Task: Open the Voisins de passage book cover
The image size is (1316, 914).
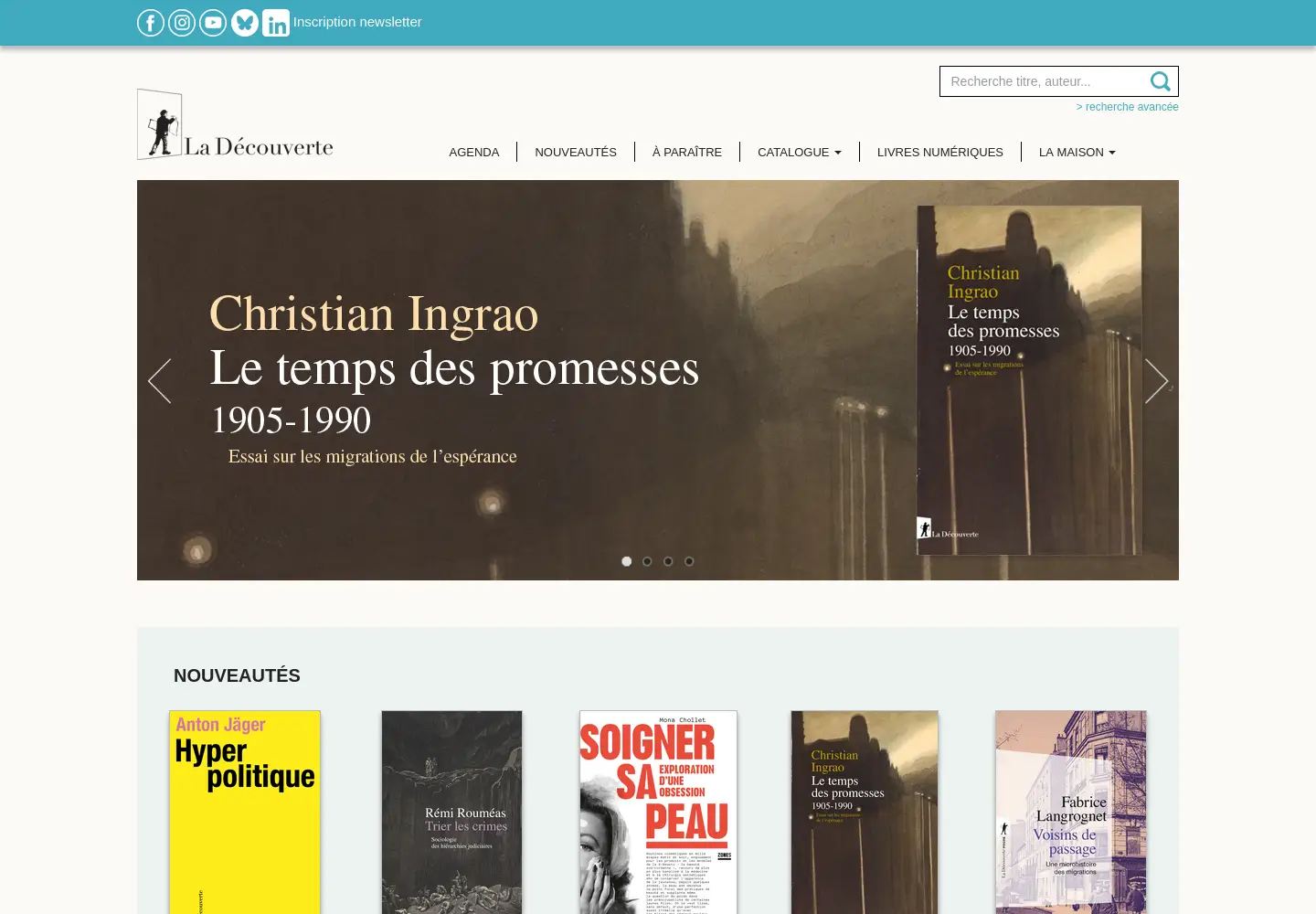Action: (x=1071, y=813)
